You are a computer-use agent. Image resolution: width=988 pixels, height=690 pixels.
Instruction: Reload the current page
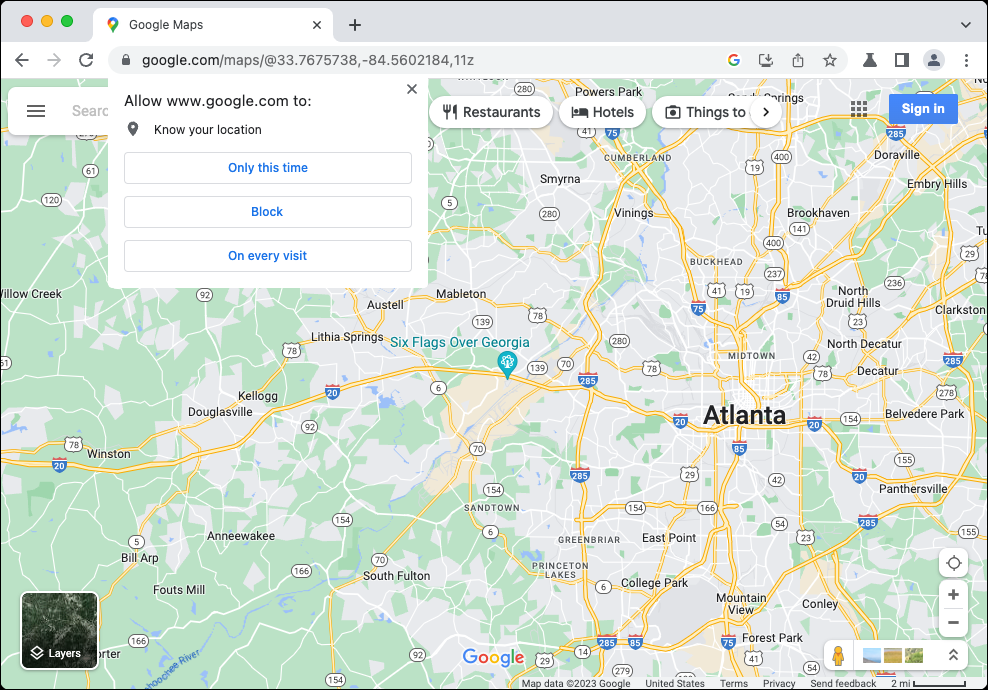coord(86,60)
